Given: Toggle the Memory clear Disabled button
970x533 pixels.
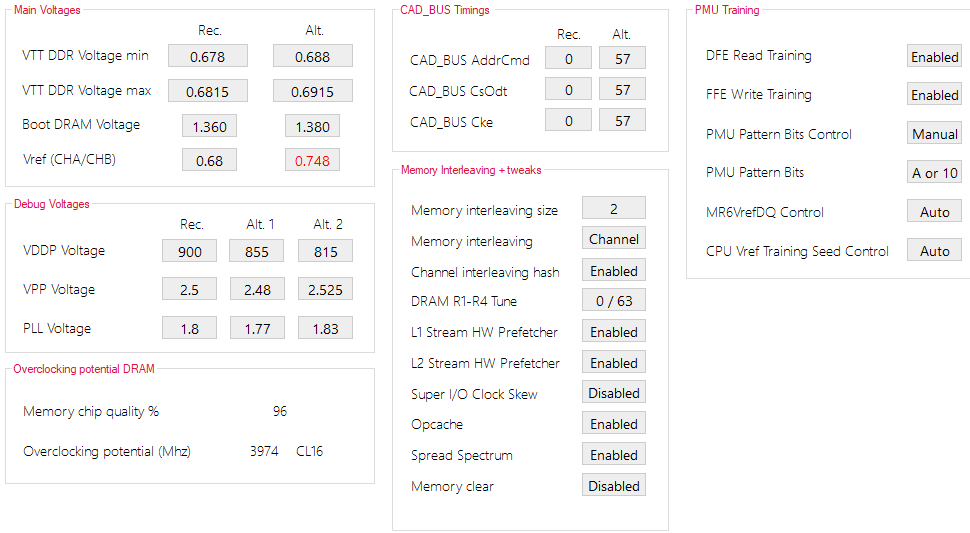Looking at the screenshot, I should point(614,486).
